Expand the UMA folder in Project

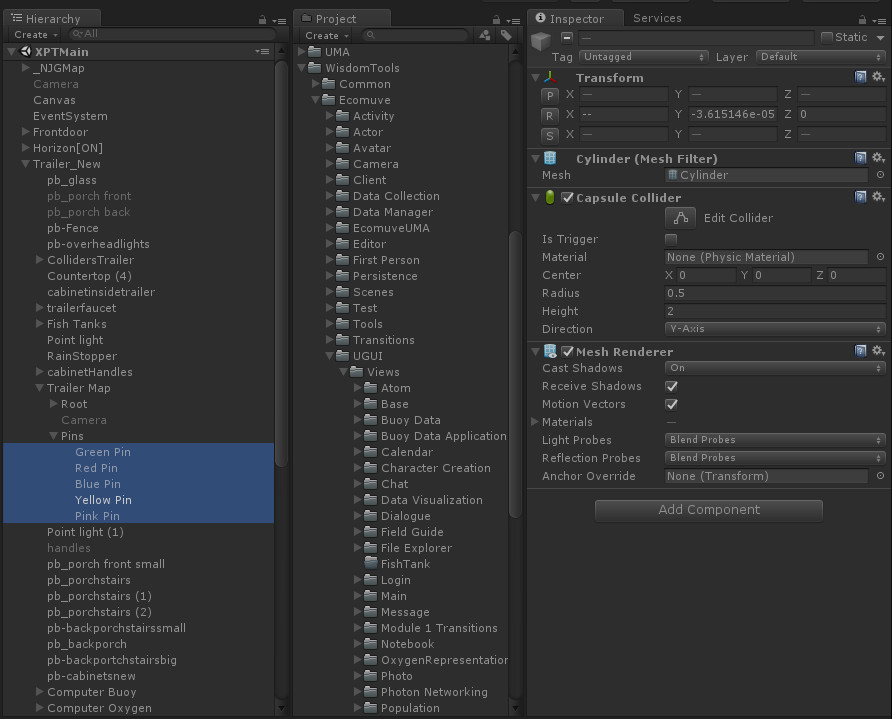pyautogui.click(x=302, y=52)
